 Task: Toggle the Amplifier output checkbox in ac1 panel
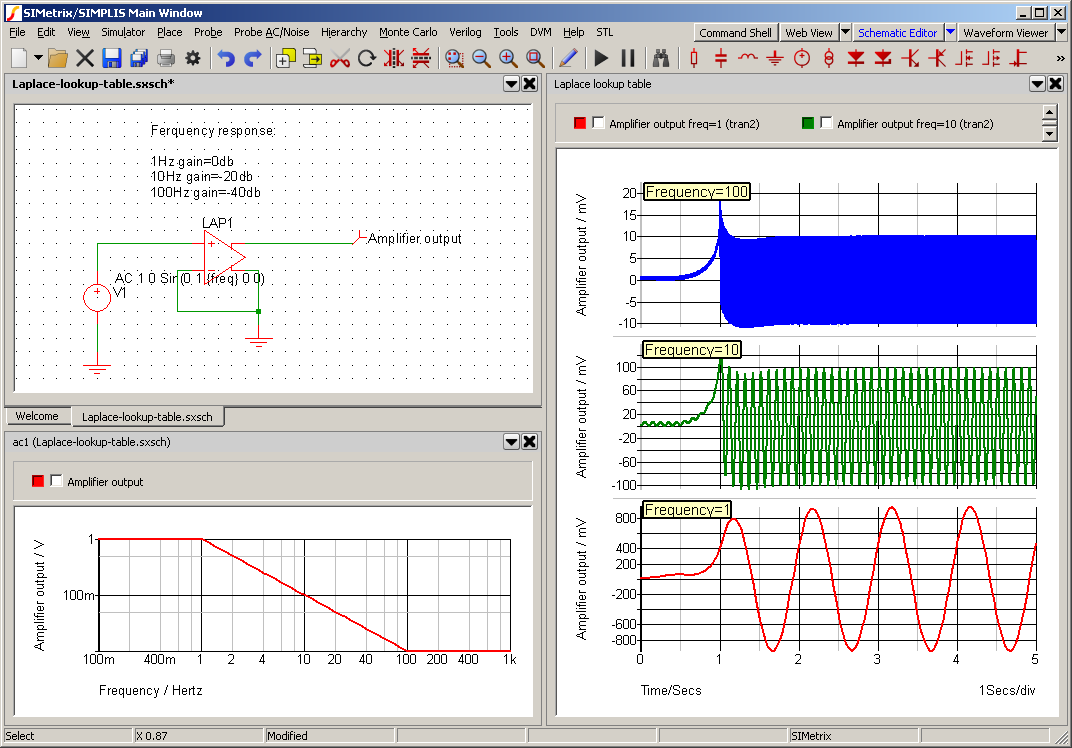[x=56, y=480]
